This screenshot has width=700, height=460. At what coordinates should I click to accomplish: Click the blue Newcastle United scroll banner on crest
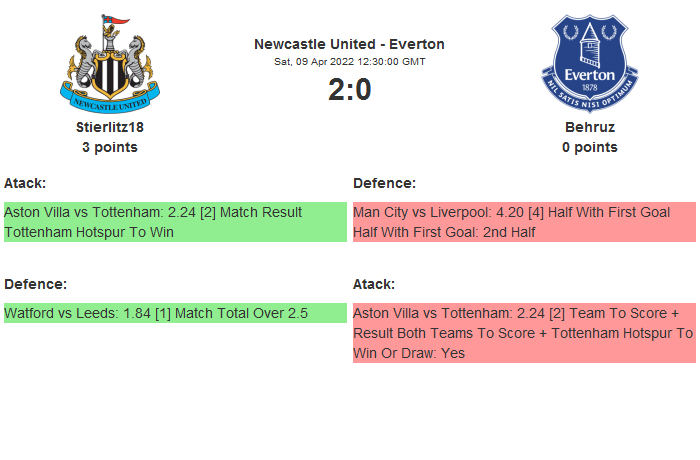(x=110, y=100)
